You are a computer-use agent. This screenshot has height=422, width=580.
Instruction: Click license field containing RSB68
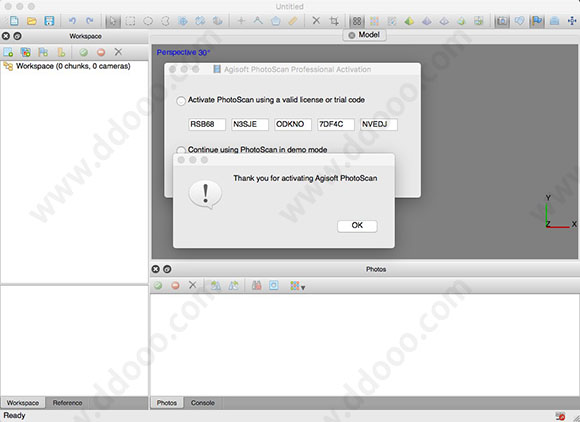(x=207, y=124)
